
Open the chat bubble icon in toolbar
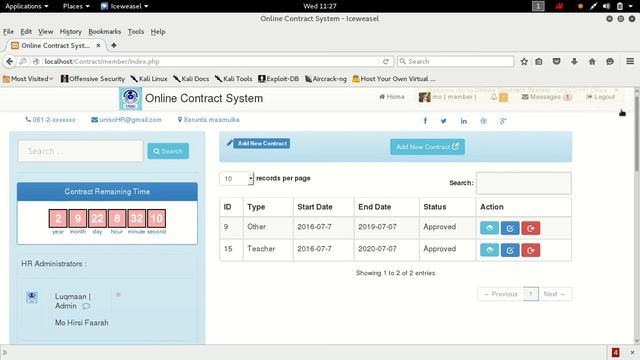click(x=610, y=62)
